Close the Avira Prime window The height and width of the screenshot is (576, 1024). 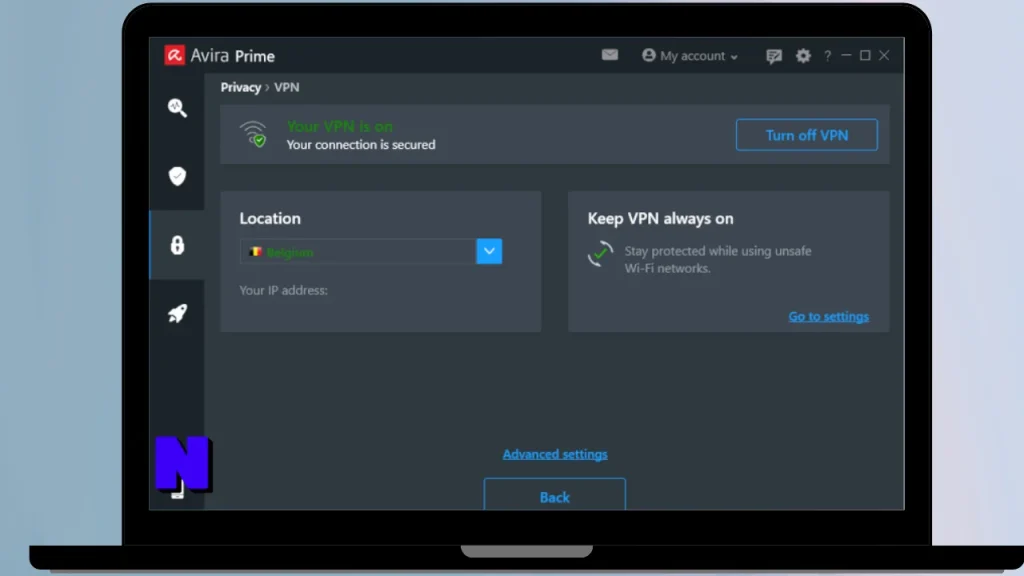(x=884, y=56)
